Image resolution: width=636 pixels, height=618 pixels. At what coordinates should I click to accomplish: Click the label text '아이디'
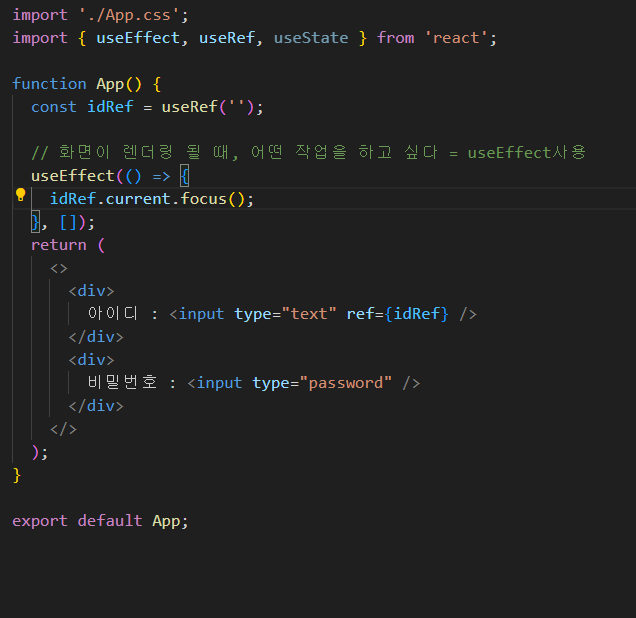pyautogui.click(x=113, y=313)
